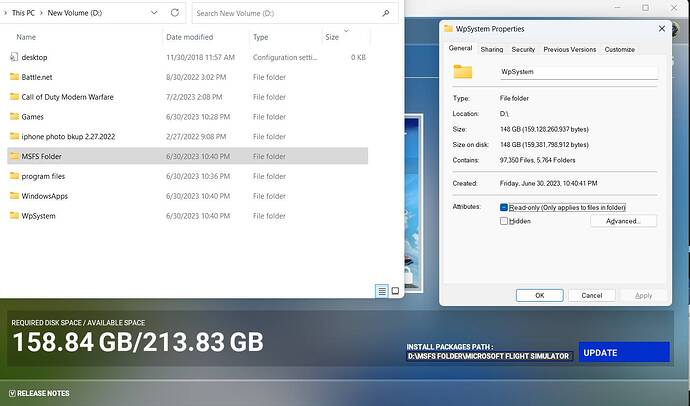This screenshot has height=406, width=690.
Task: Select the 'WindowsApps' folder name
Action: (44, 196)
